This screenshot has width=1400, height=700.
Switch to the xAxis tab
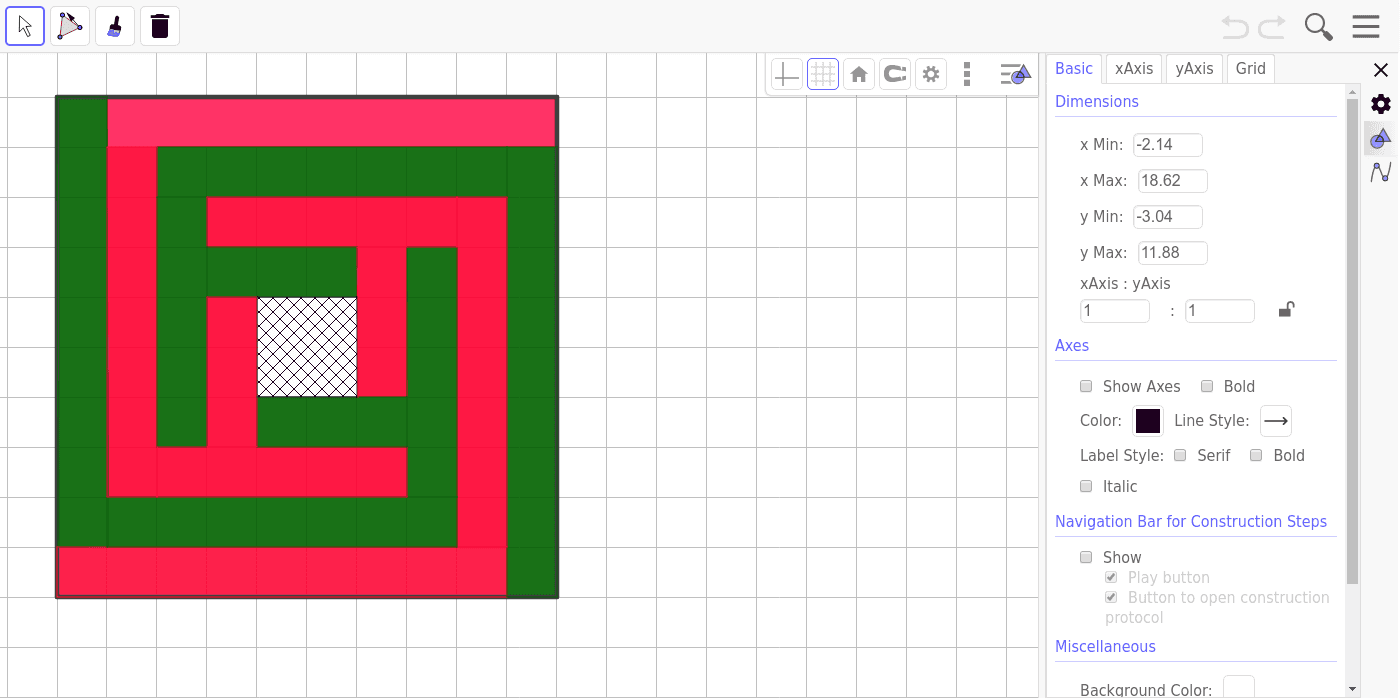pos(1134,68)
